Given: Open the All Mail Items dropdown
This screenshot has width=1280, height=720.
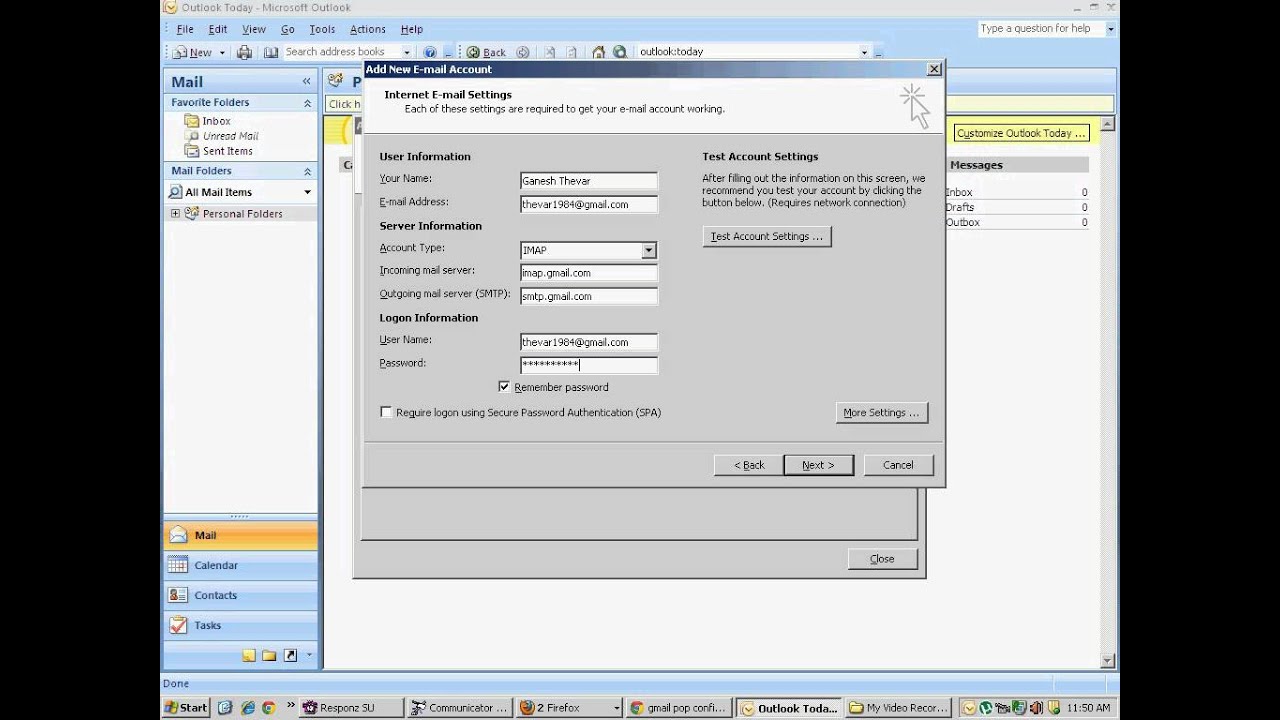Looking at the screenshot, I should point(307,192).
